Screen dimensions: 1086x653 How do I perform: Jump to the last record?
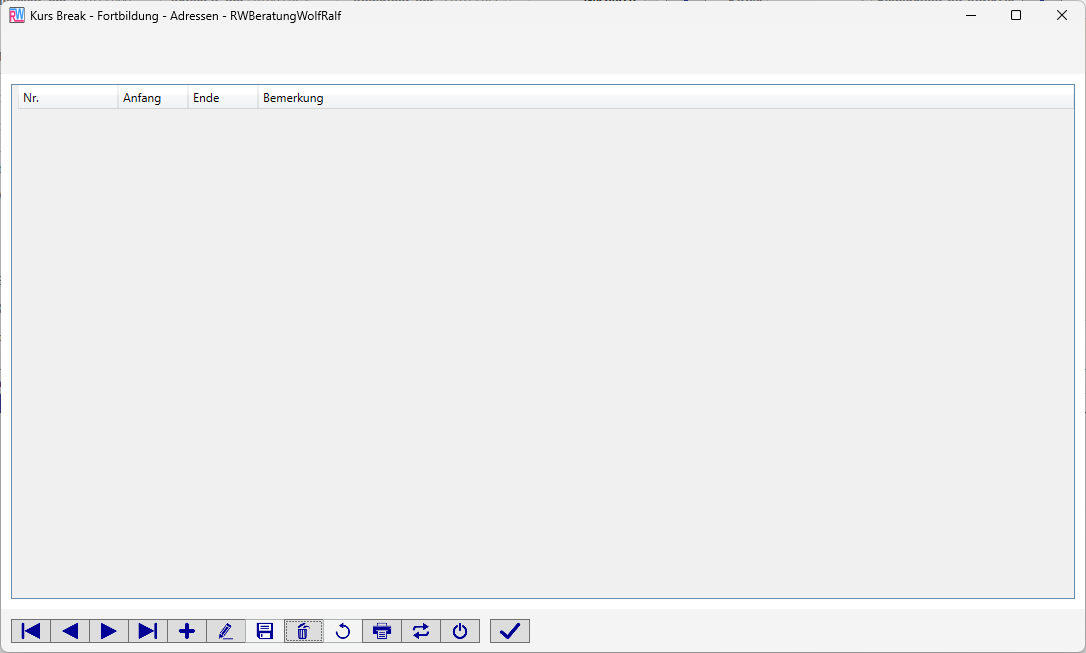[x=148, y=631]
